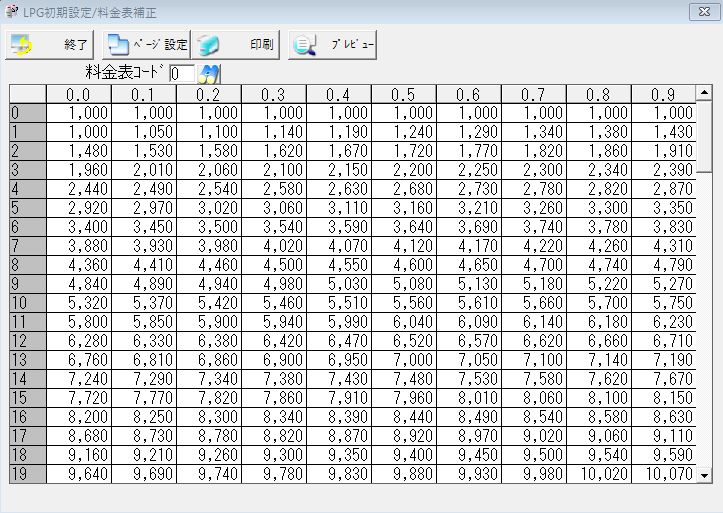Screen dimensions: 723x513
Task: Click the cell containing 10,070
Action: (x=663, y=474)
